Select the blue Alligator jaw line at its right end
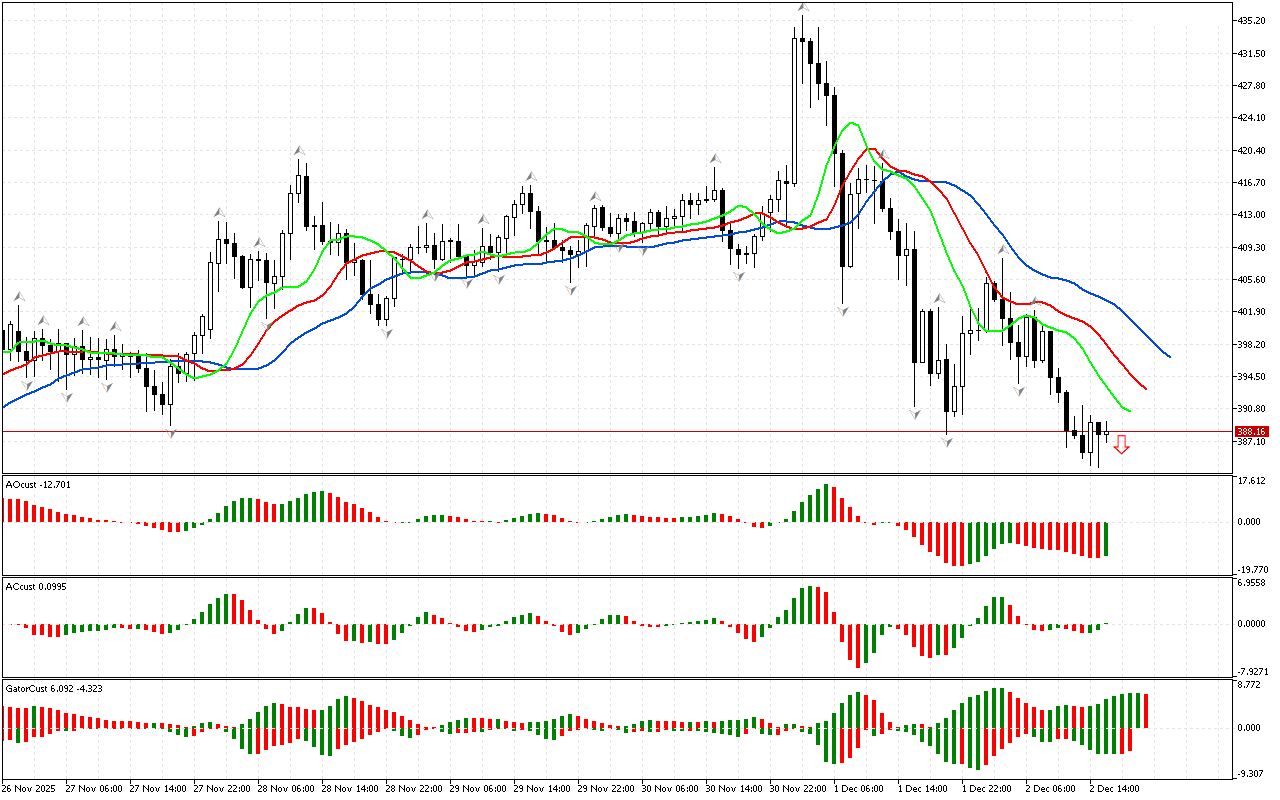Image resolution: width=1280 pixels, height=800 pixels. pyautogui.click(x=1168, y=355)
